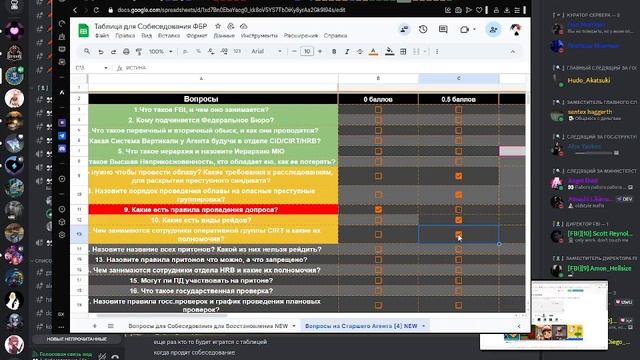Open the Google Sheets home logo
Image resolution: width=640 pixels, height=360 pixels.
click(84, 31)
